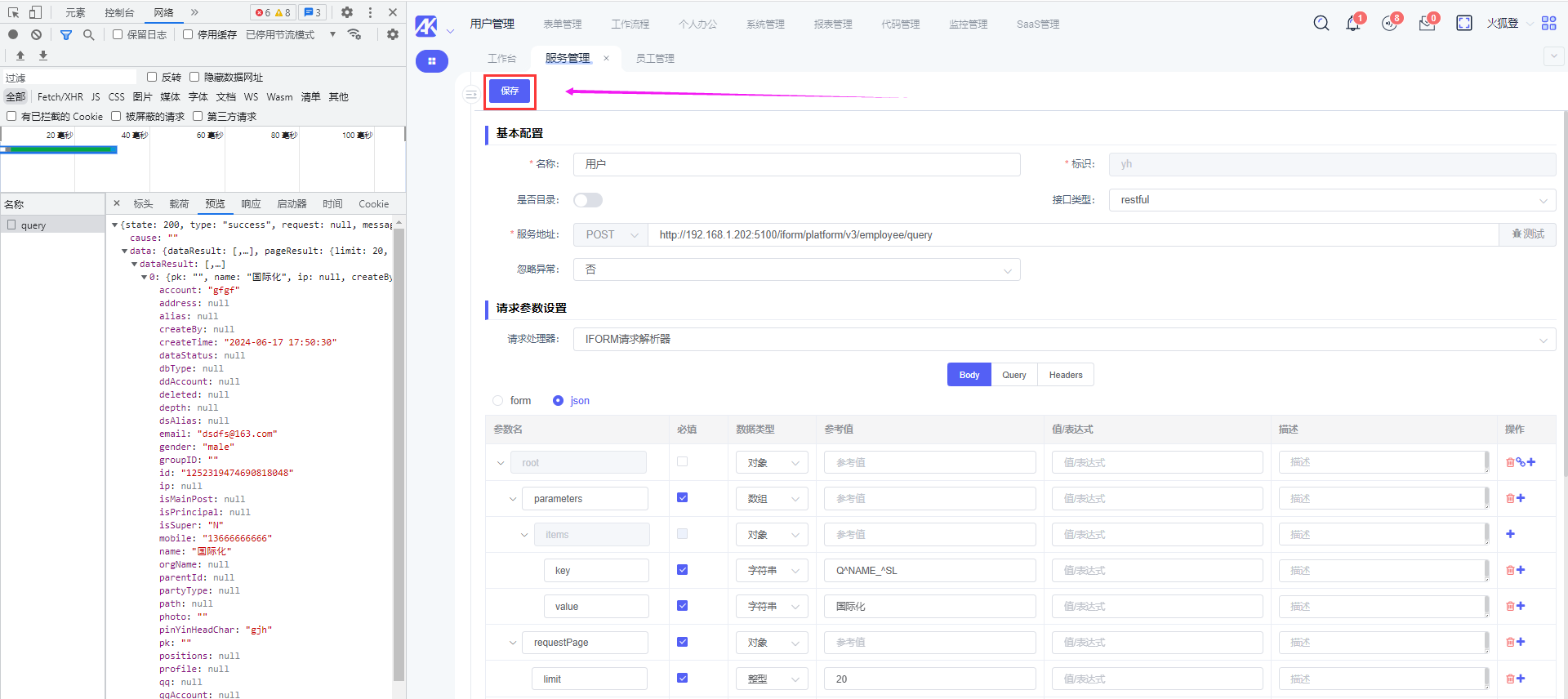1568x699 pixels.
Task: Click the delete icon in key row
Action: pyautogui.click(x=1510, y=570)
